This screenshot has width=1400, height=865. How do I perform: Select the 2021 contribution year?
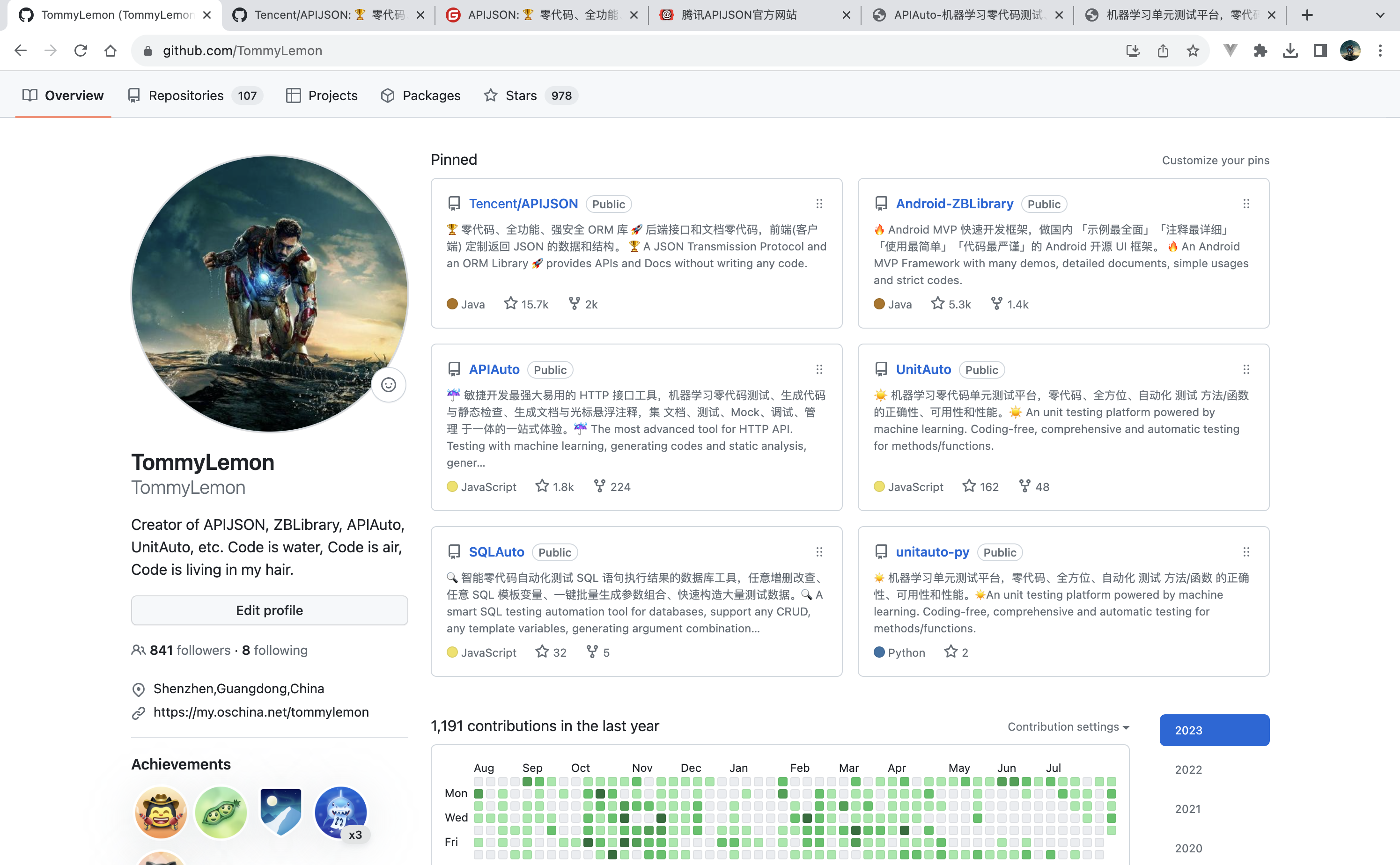1188,809
